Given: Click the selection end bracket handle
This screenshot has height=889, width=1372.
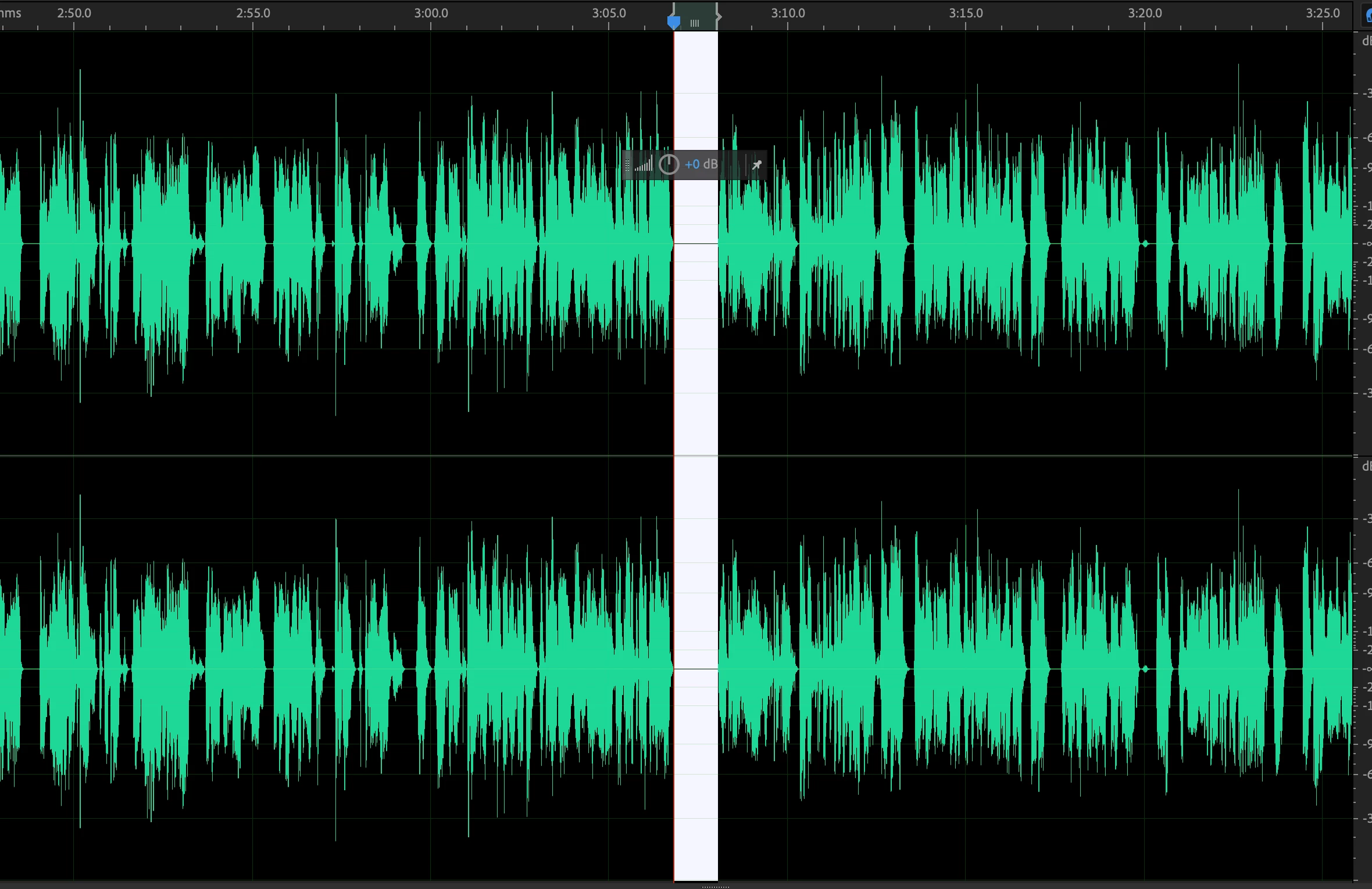Looking at the screenshot, I should point(718,16).
